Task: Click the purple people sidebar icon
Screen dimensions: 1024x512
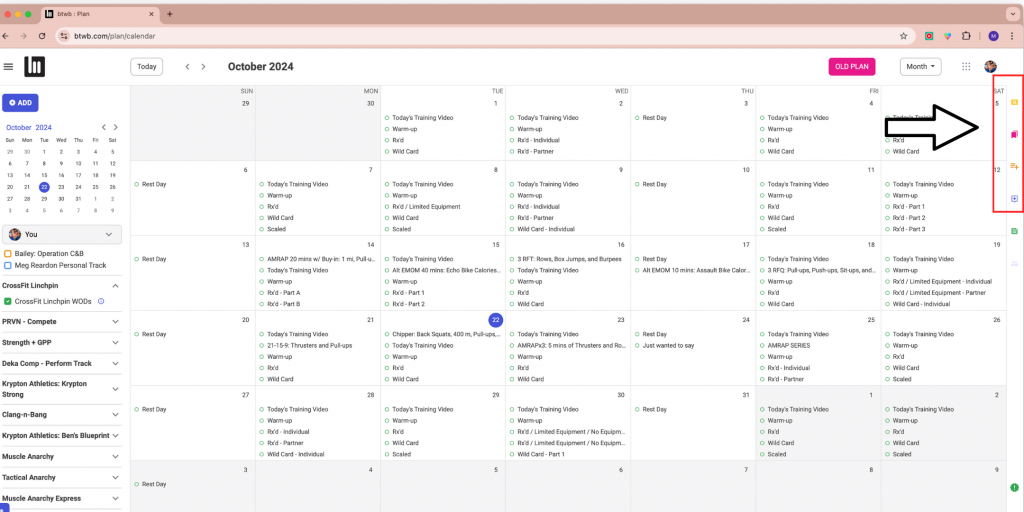Action: (1014, 263)
